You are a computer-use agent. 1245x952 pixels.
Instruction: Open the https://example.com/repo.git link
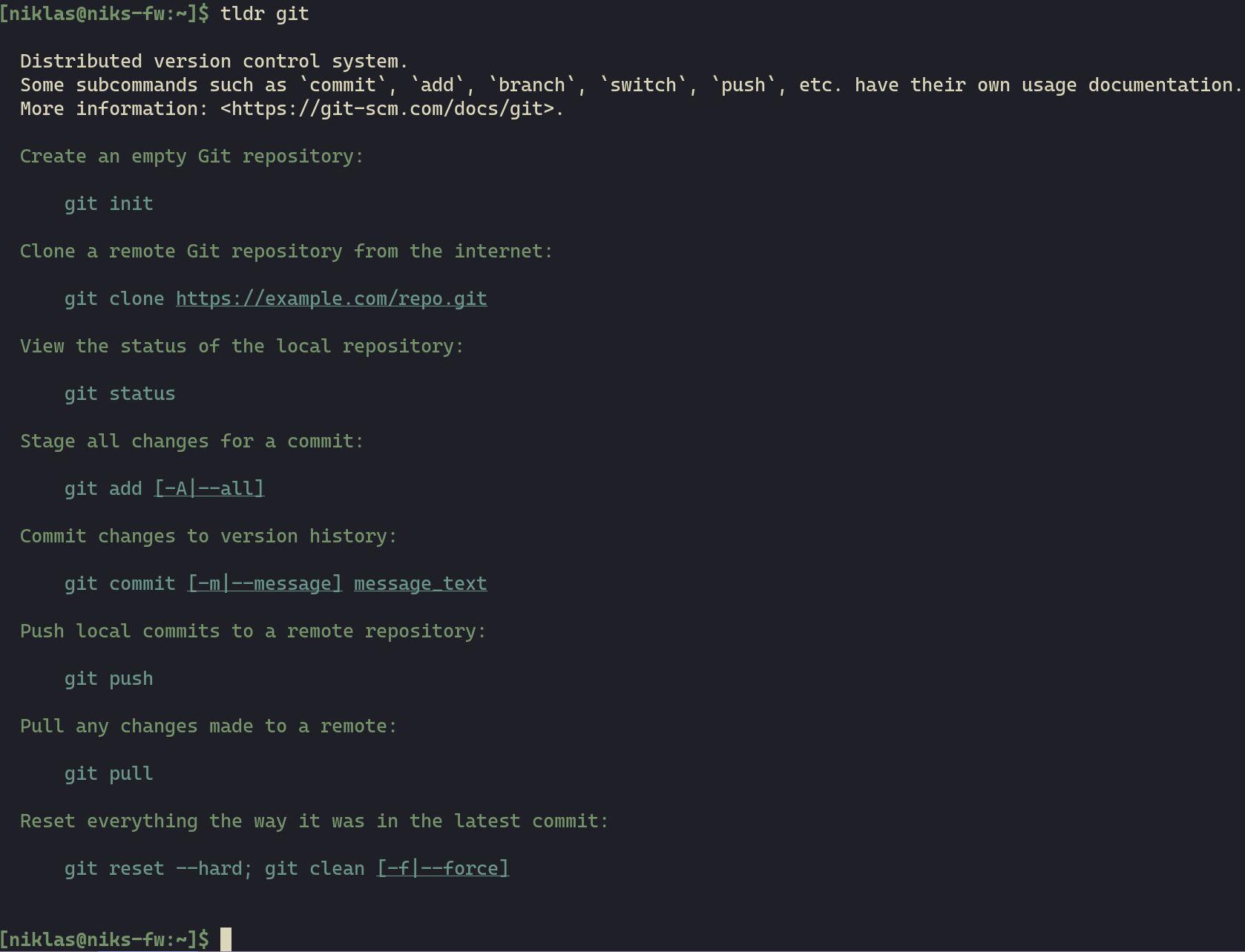pos(332,299)
